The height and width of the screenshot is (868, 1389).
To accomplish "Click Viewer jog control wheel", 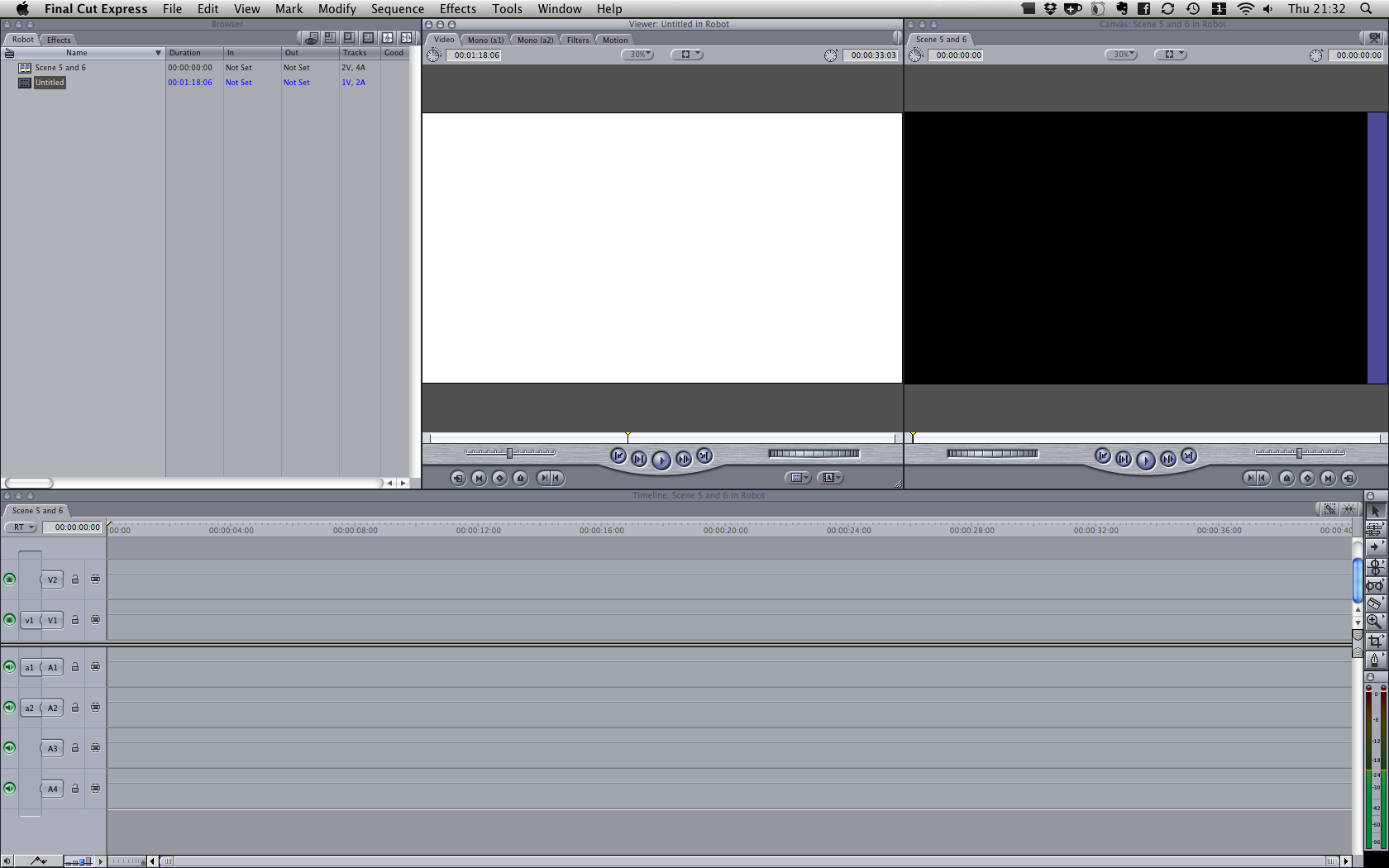I will 814,453.
